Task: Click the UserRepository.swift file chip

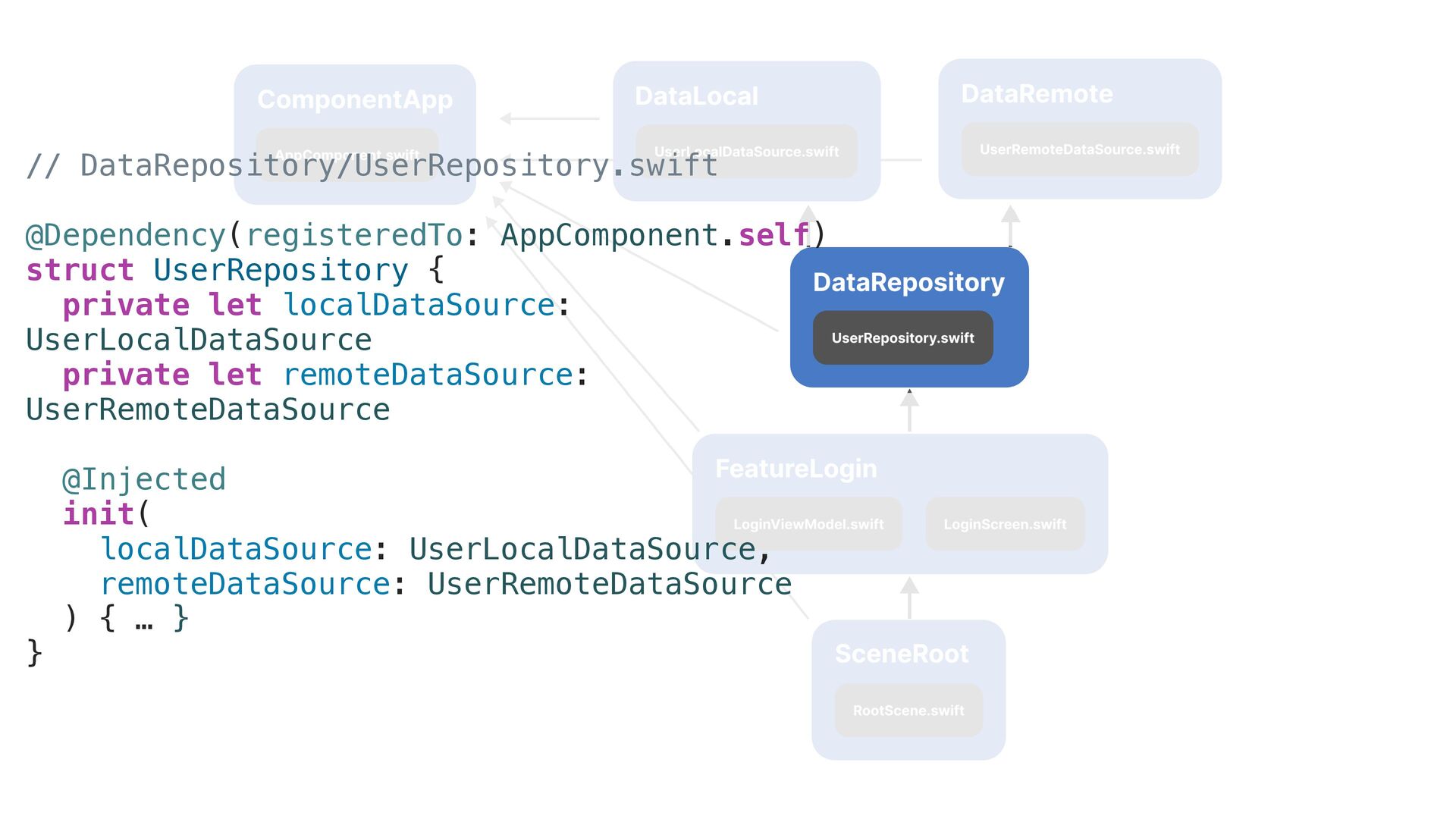Action: click(902, 337)
